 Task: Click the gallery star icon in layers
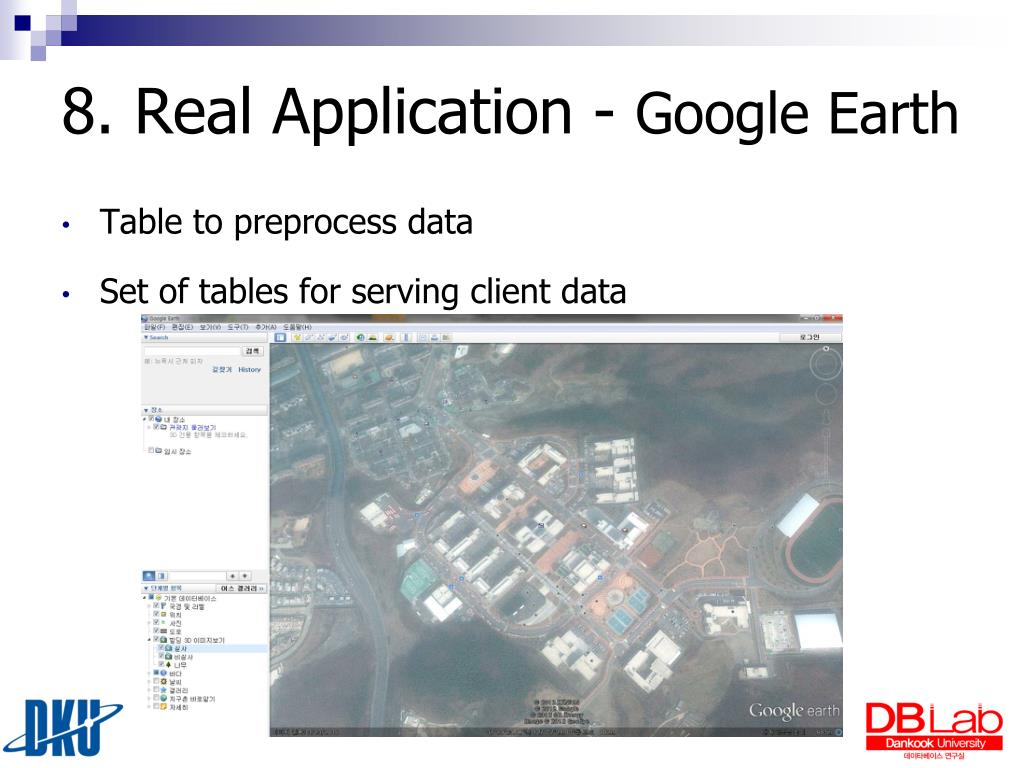(x=164, y=690)
